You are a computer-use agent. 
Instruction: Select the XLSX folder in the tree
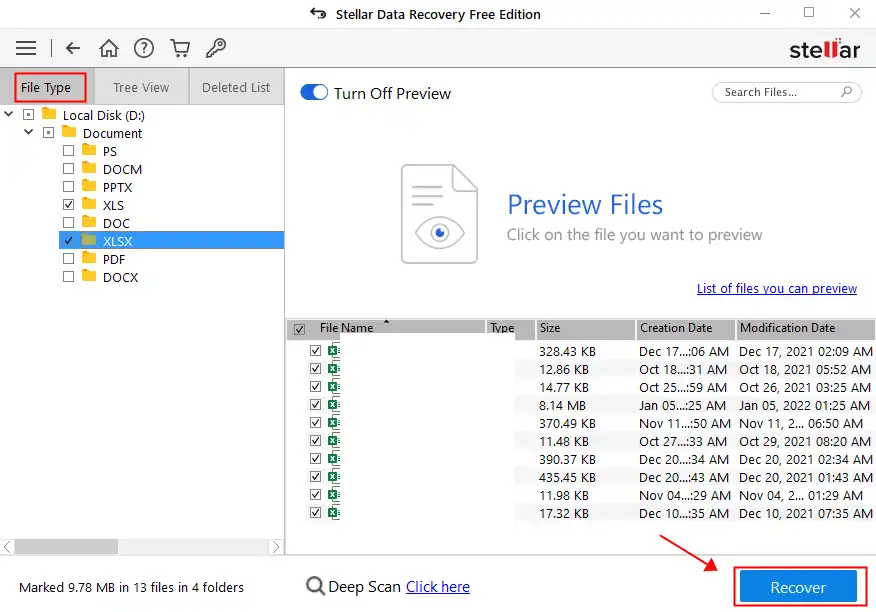coord(171,240)
